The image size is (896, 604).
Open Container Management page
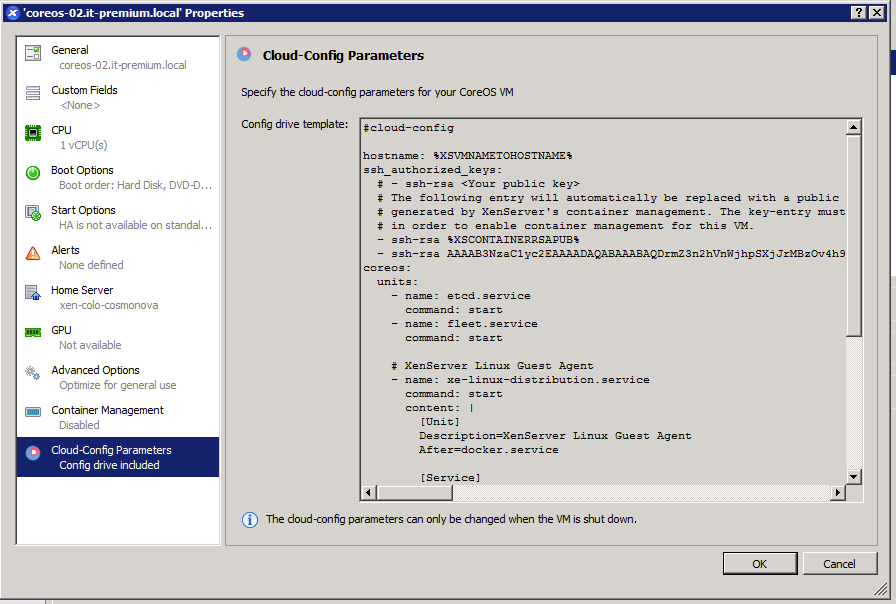click(x=118, y=417)
